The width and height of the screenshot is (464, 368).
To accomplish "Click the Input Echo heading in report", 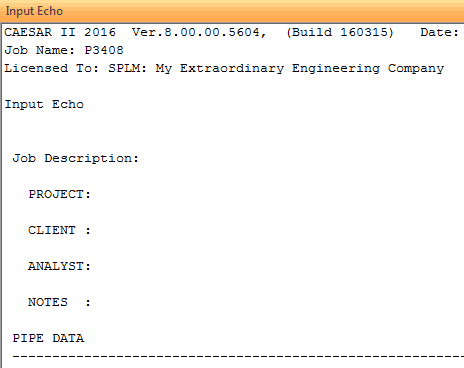I will tap(44, 104).
